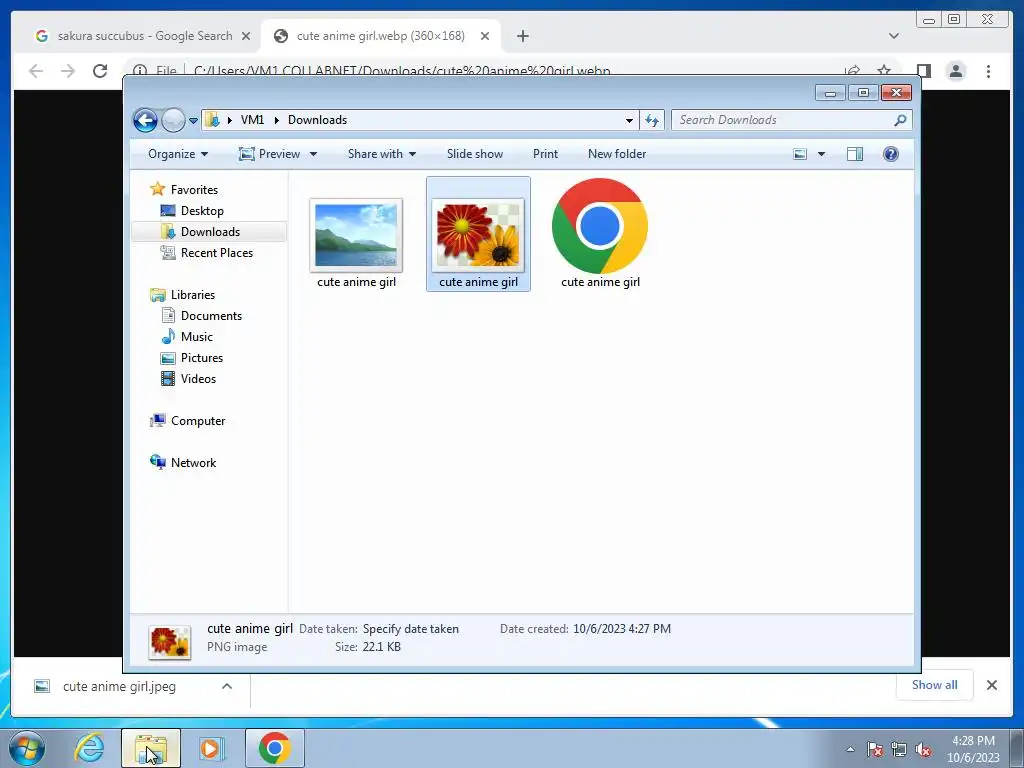Open downloaded cute anime girl.jpeg in Chrome bar
This screenshot has width=1024, height=768.
(x=120, y=686)
